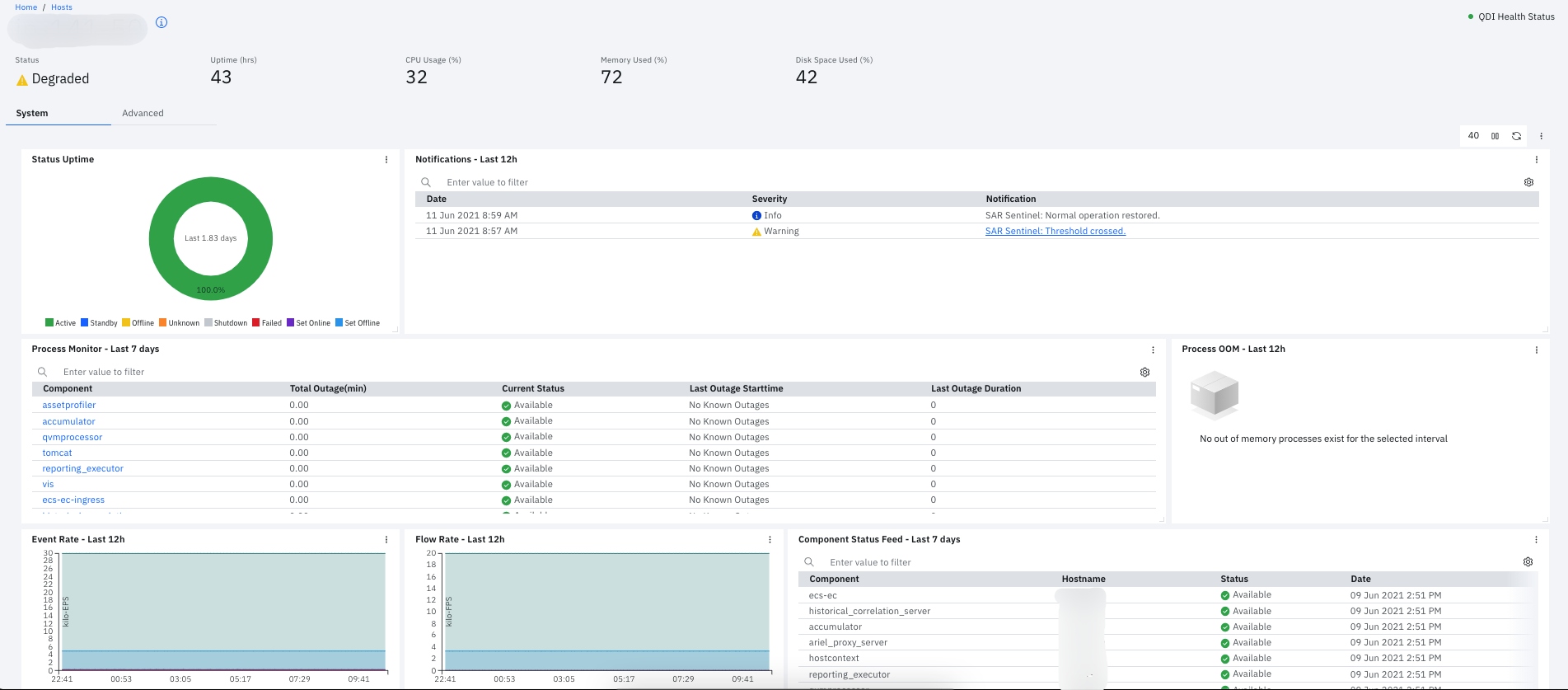Open the vis component link
Image resolution: width=1568 pixels, height=690 pixels.
pos(48,484)
